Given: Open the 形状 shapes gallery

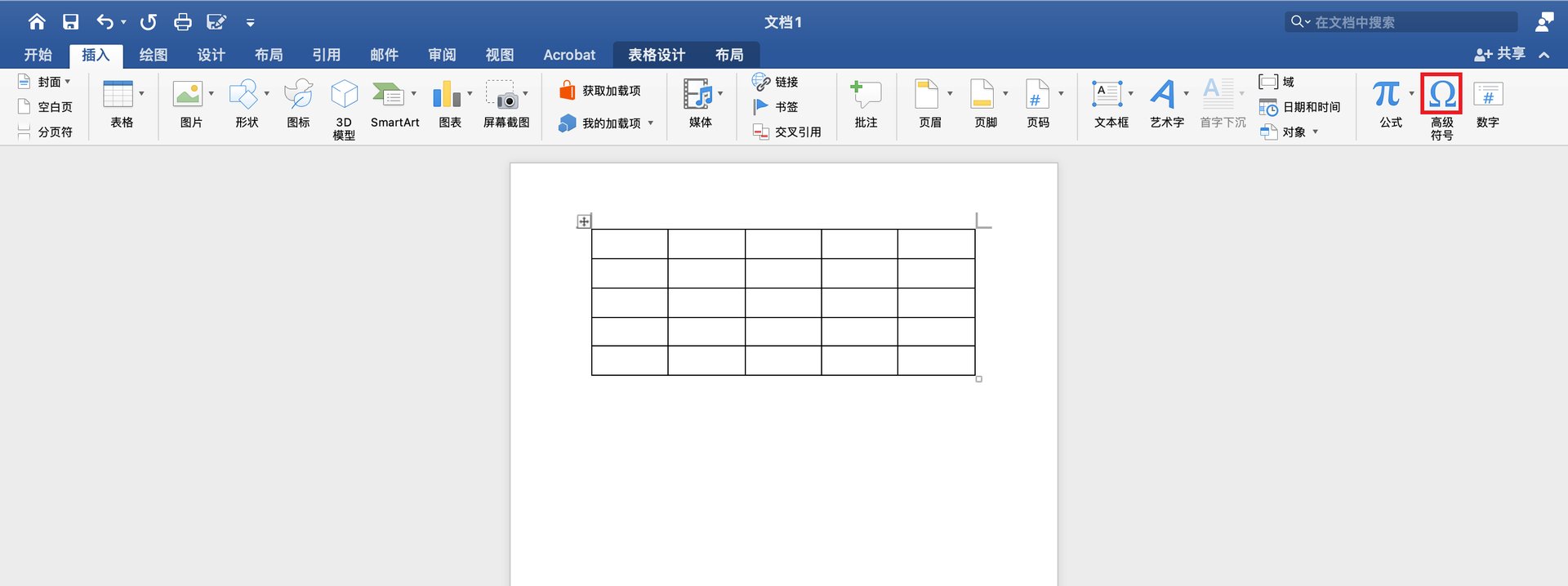Looking at the screenshot, I should 247,105.
